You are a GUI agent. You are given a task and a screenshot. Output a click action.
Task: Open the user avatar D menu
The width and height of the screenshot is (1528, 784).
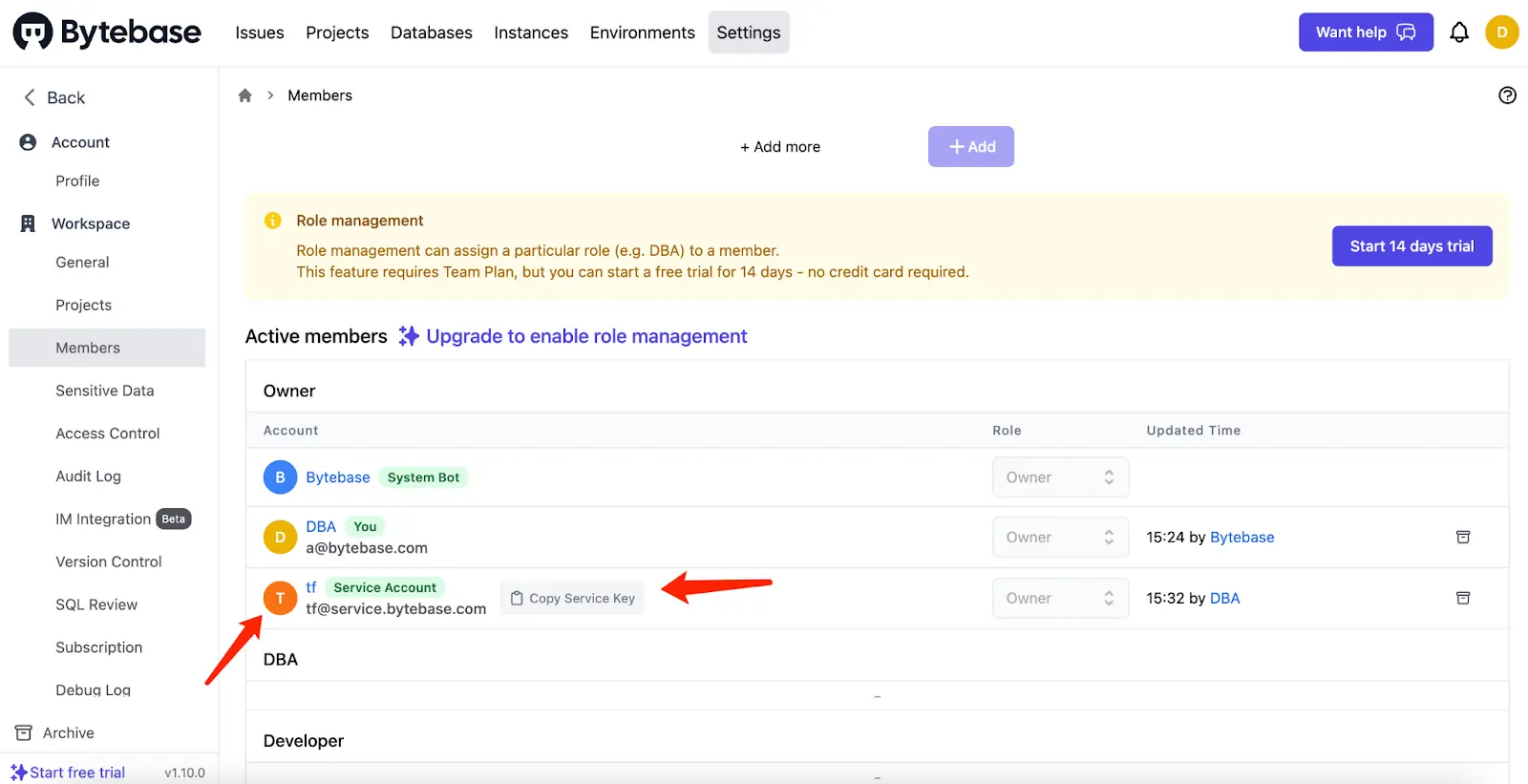pyautogui.click(x=1502, y=32)
